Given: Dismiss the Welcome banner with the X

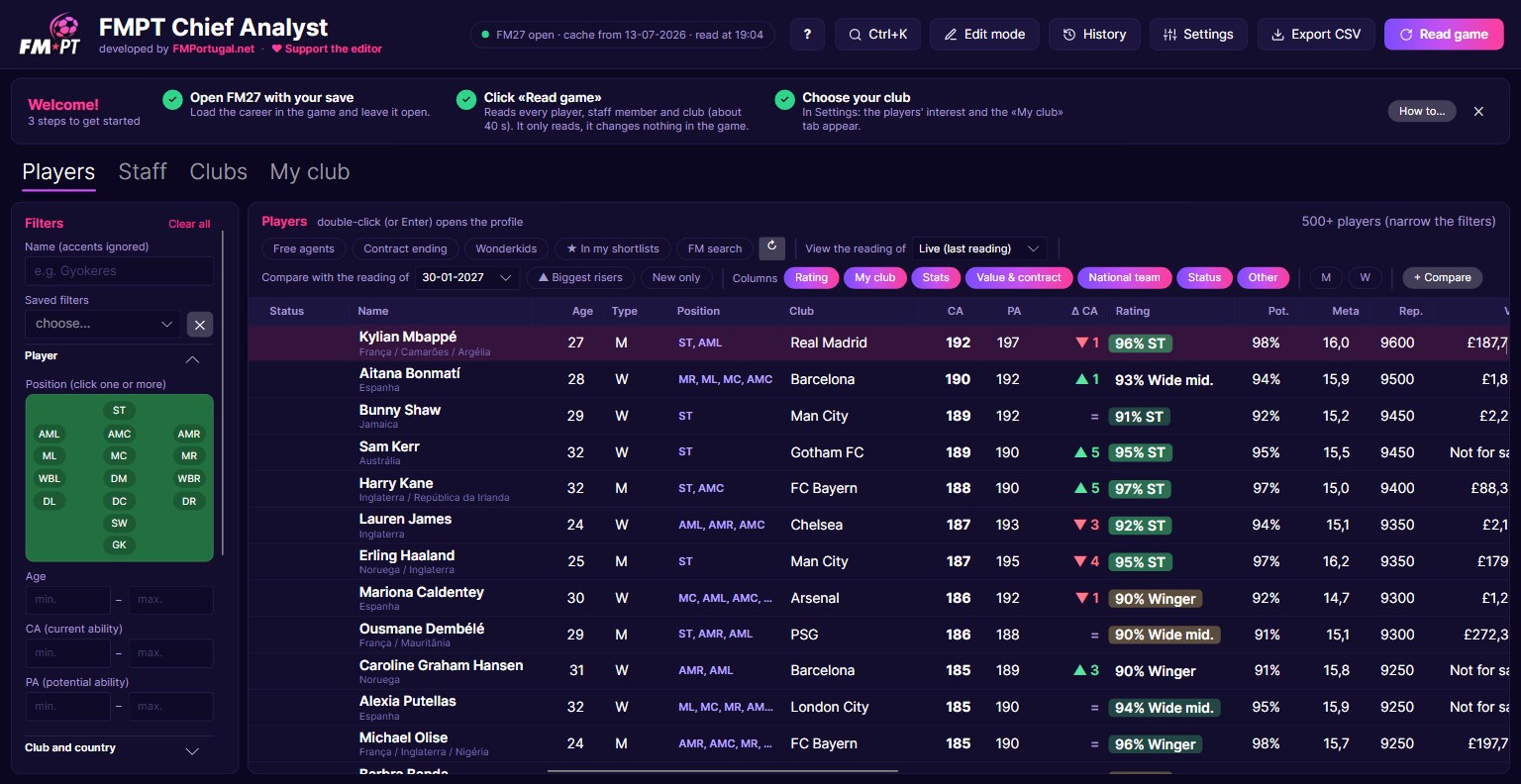Looking at the screenshot, I should point(1478,112).
